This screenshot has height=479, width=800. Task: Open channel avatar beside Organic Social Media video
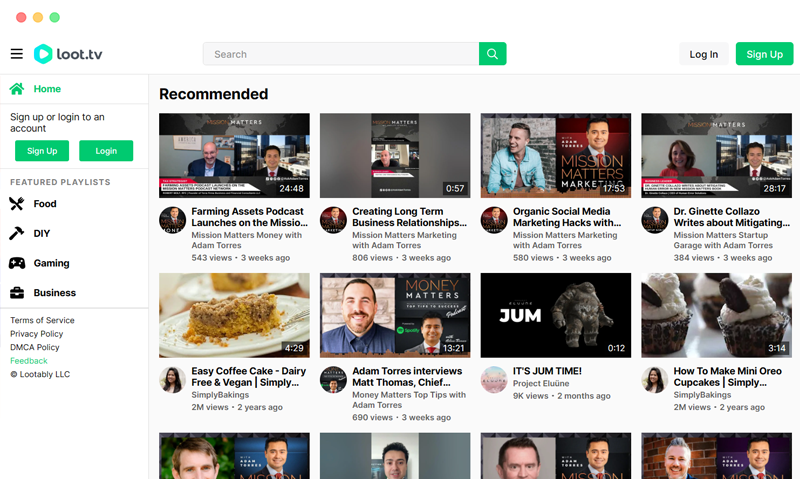494,220
